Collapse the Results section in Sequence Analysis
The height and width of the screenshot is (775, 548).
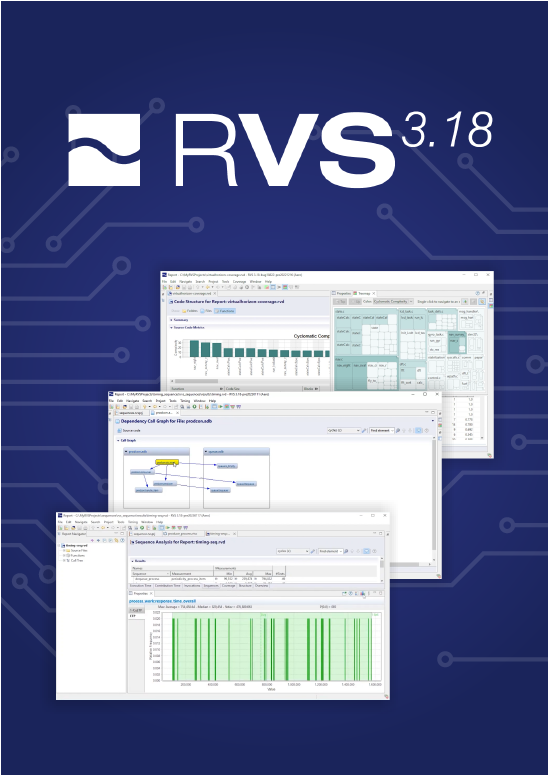coord(132,561)
